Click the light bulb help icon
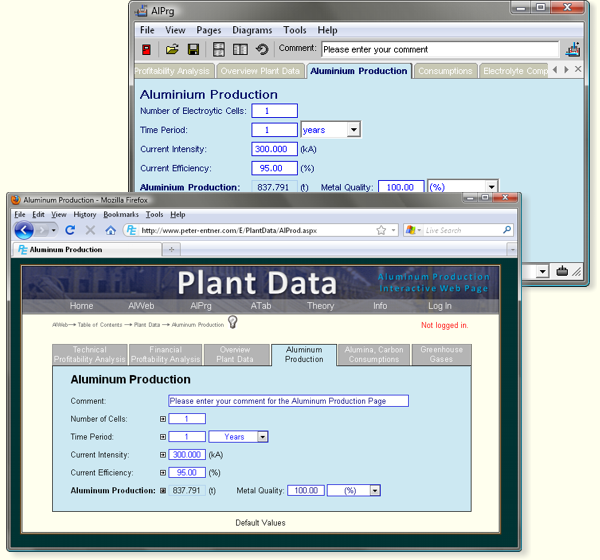Image resolution: width=600 pixels, height=560 pixels. coord(233,322)
